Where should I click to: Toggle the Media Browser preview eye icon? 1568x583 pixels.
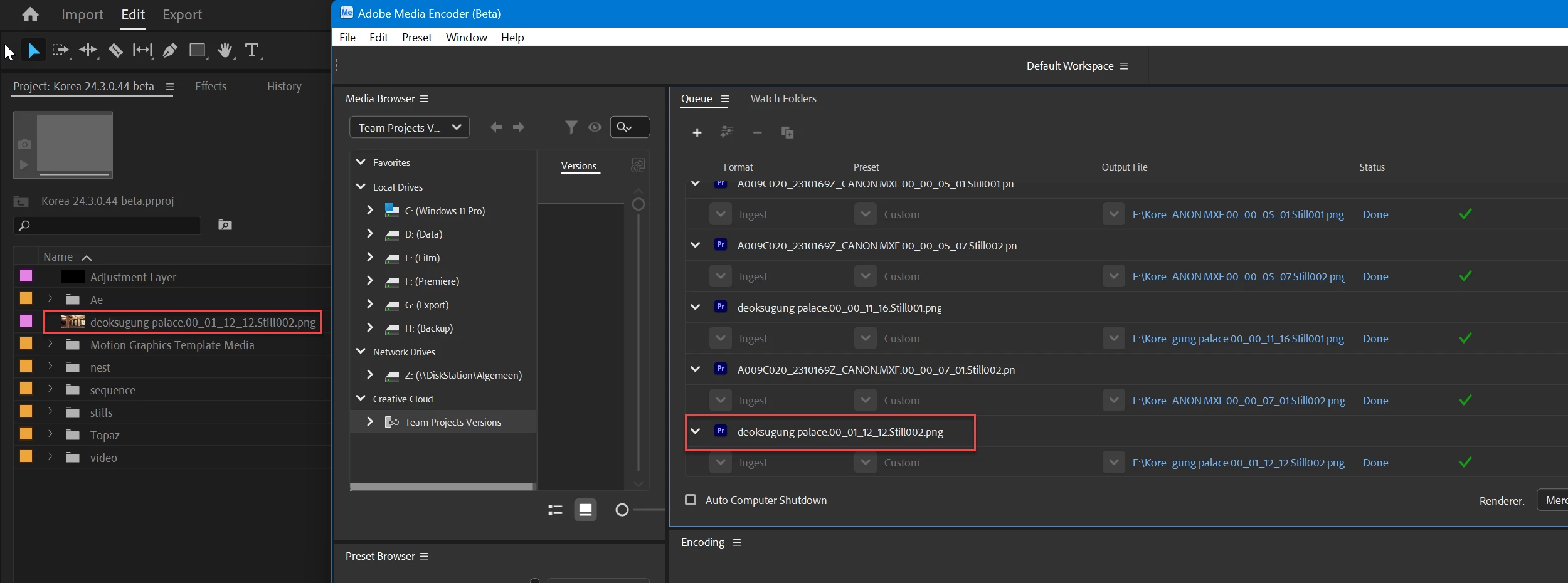pos(594,127)
